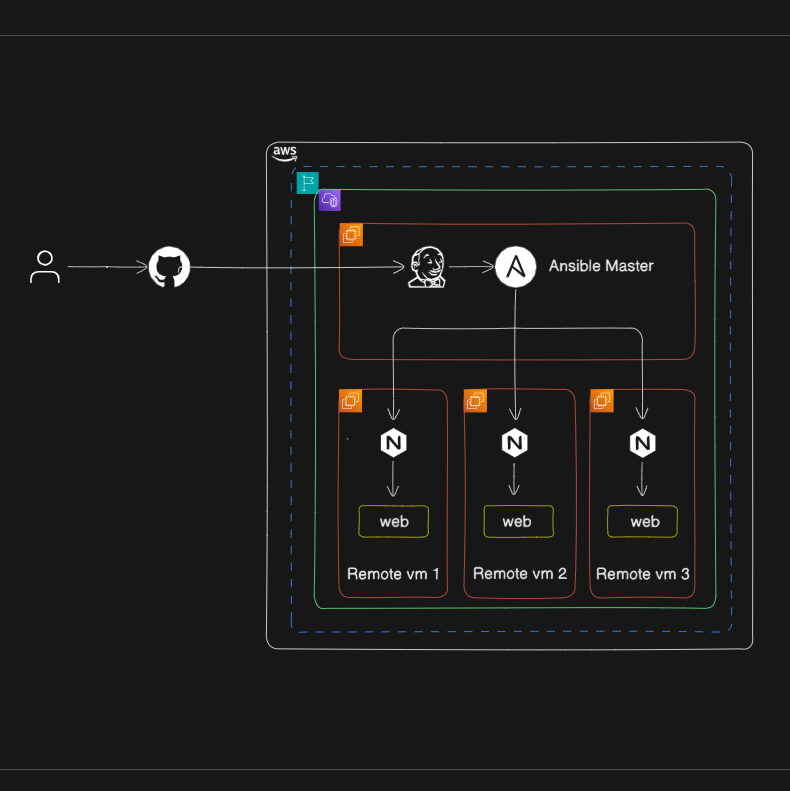The image size is (790, 791).
Task: Select the teal region flag icon
Action: [308, 183]
